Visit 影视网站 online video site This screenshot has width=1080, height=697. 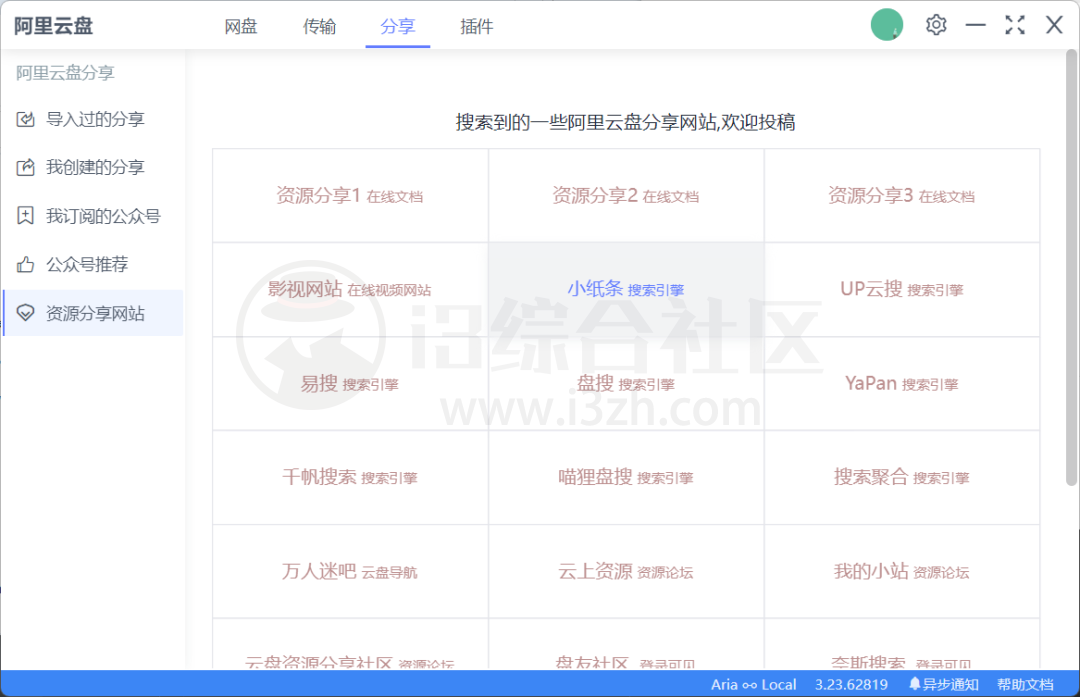click(x=350, y=289)
